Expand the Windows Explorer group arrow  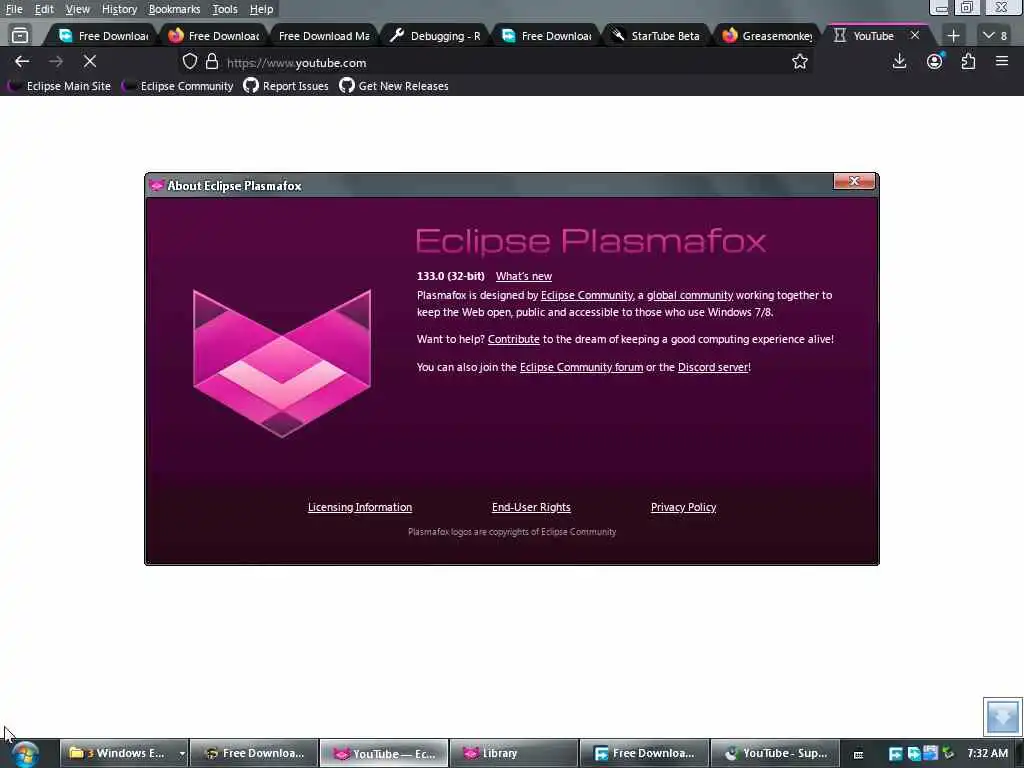(182, 754)
